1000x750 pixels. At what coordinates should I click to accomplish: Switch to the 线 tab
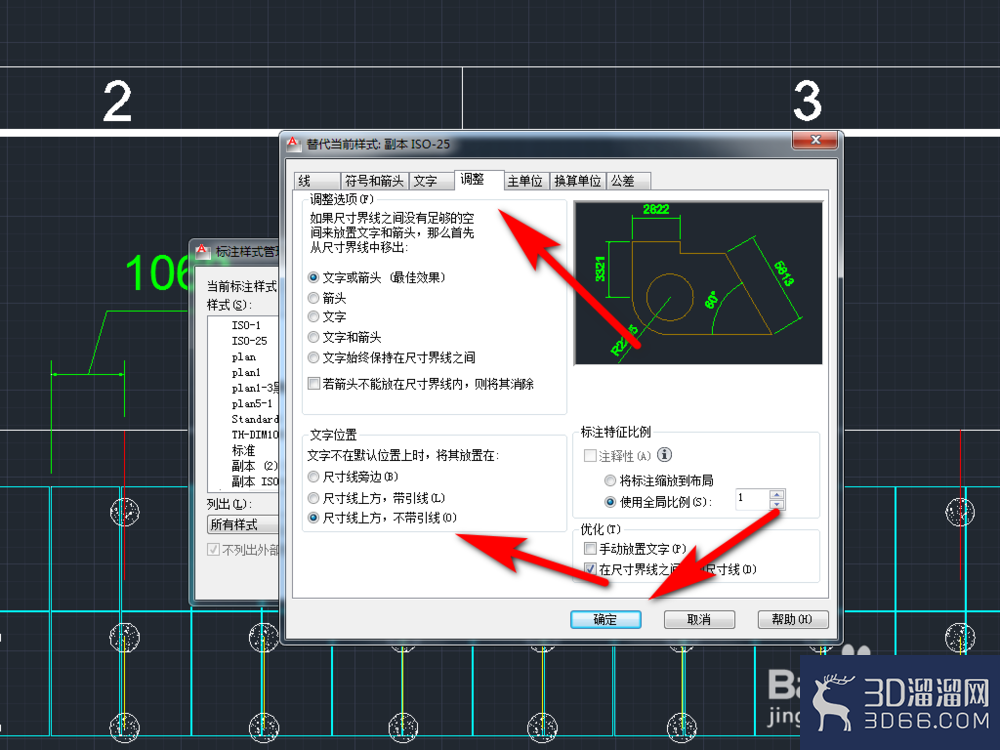(316, 181)
